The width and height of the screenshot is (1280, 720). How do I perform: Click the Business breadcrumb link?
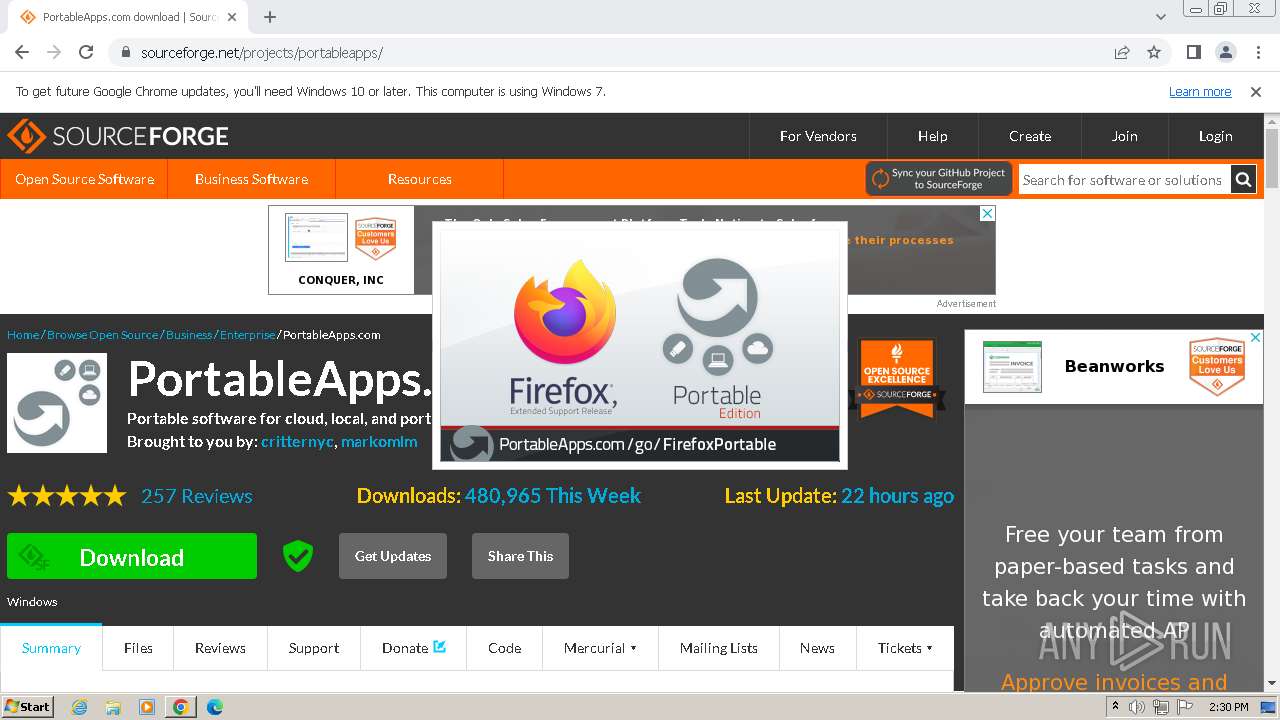point(189,335)
